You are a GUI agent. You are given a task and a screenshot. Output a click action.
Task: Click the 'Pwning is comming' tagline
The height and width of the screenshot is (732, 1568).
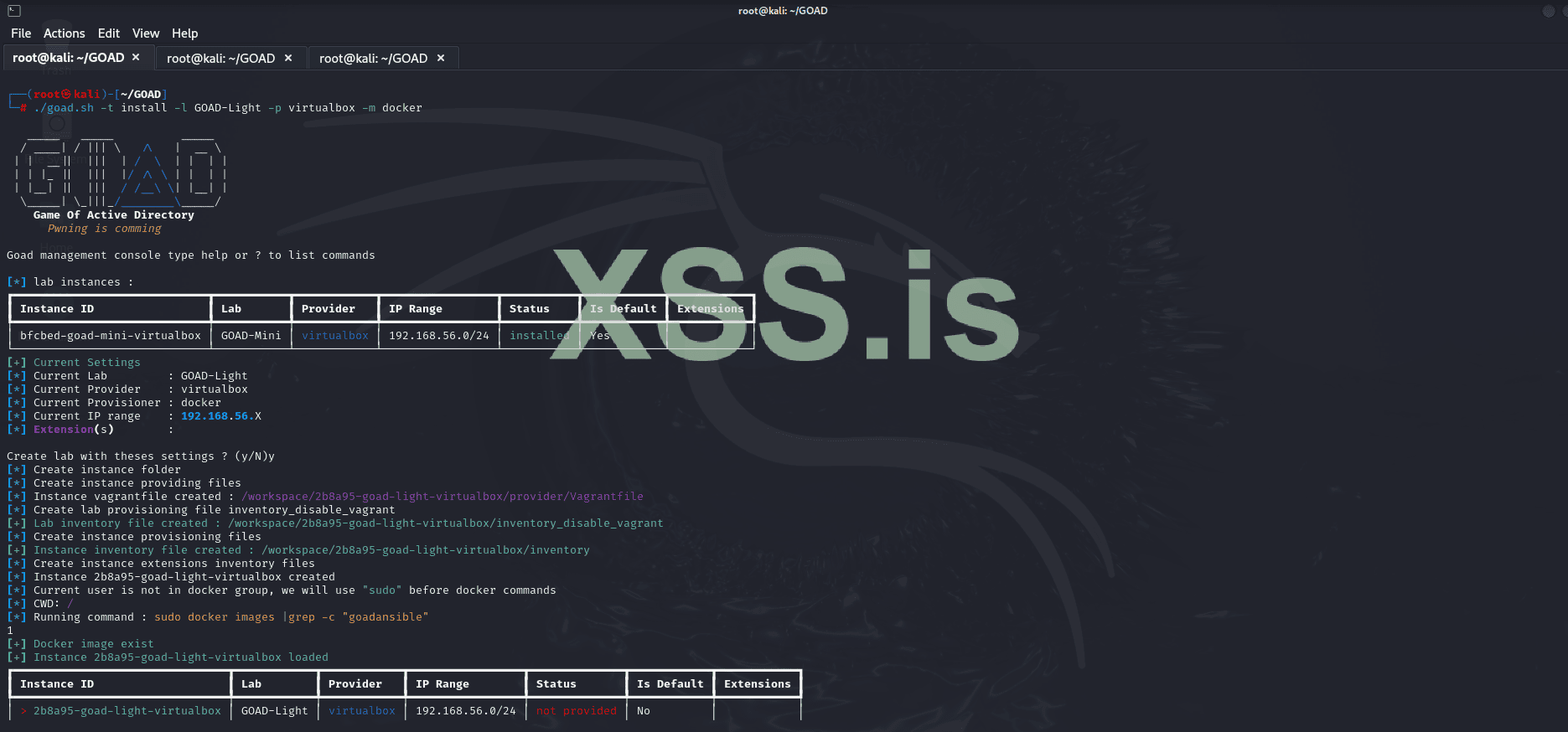(x=105, y=229)
